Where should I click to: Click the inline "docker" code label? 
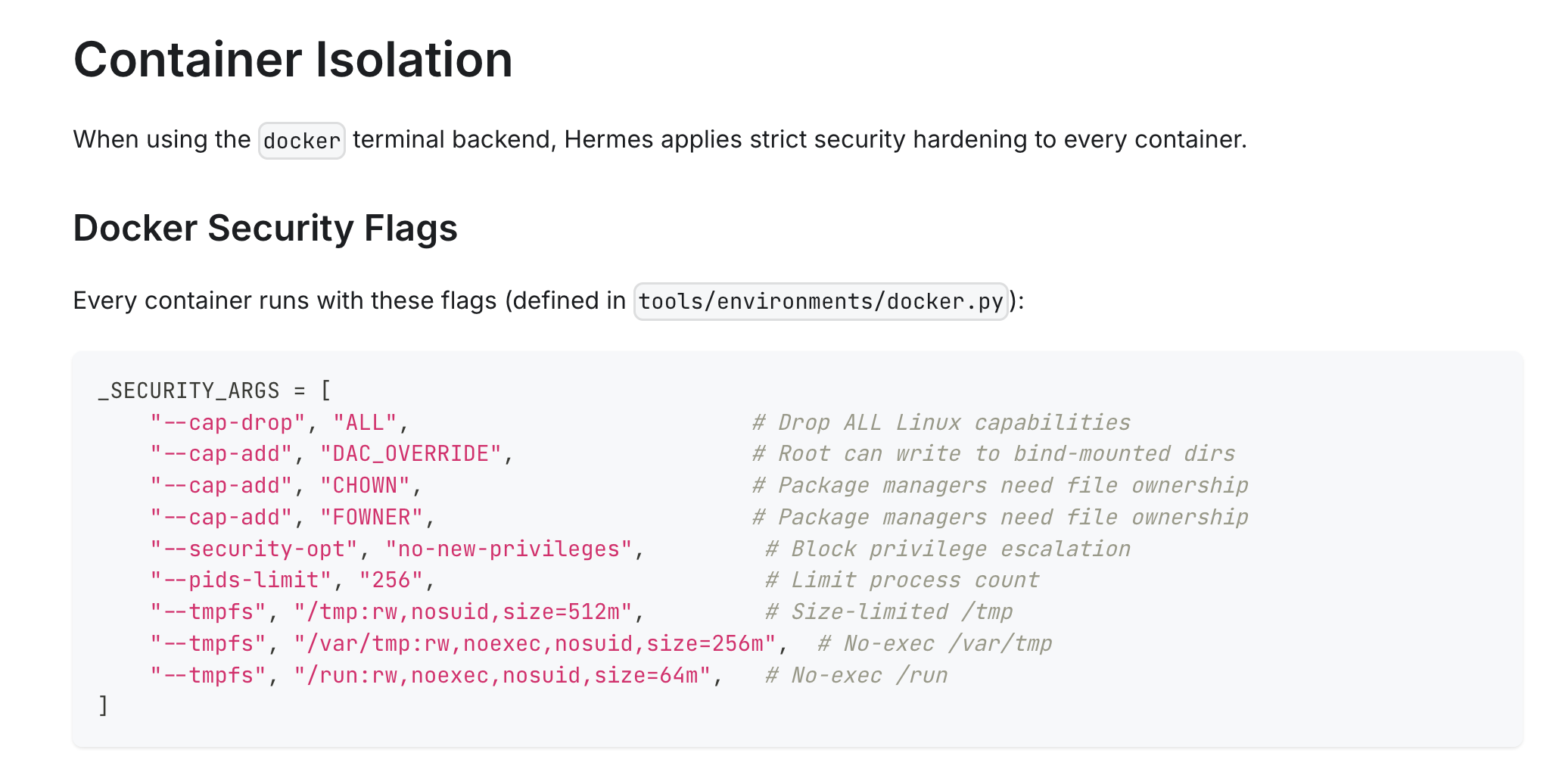point(301,141)
